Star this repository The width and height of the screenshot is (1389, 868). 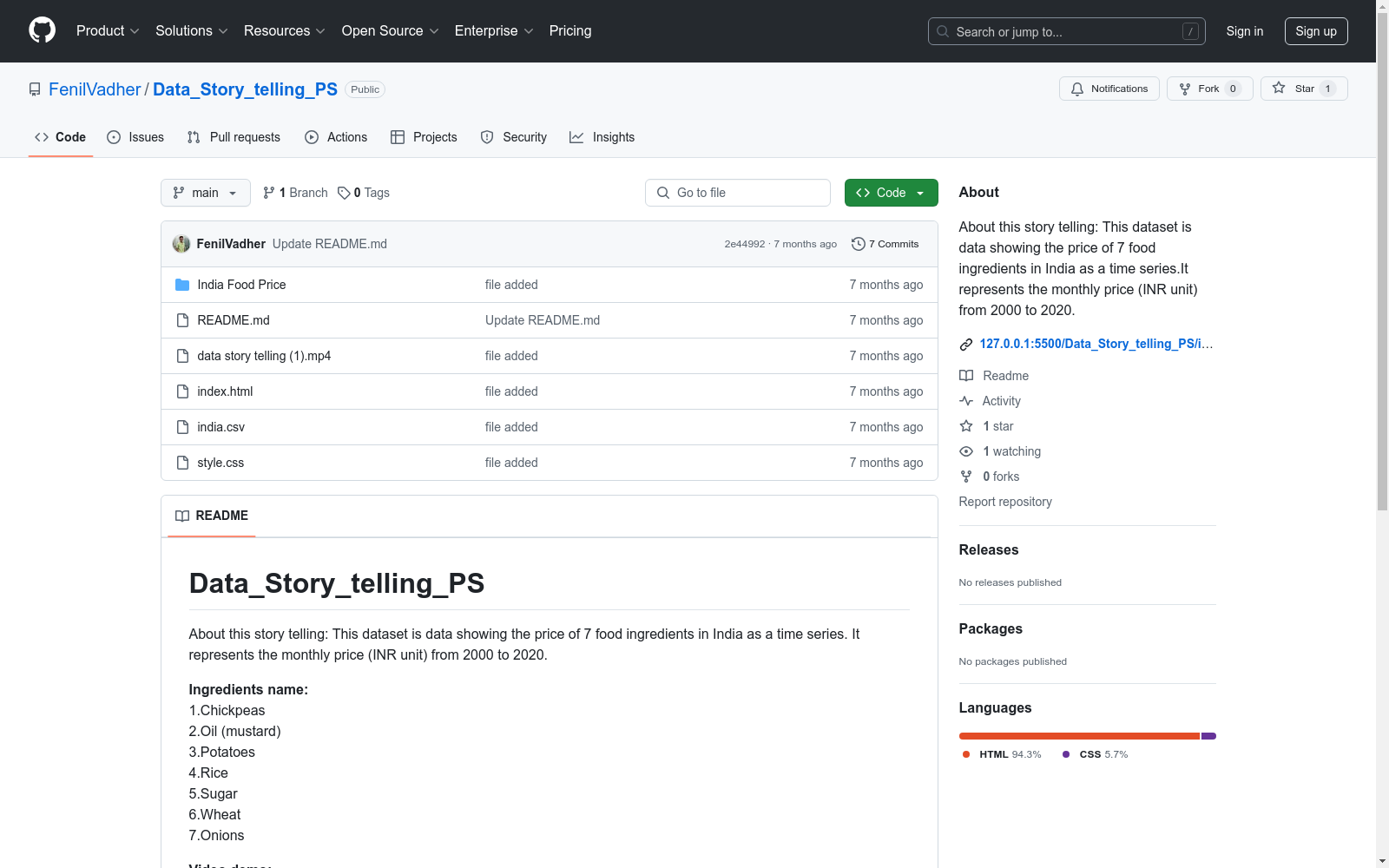1303,89
